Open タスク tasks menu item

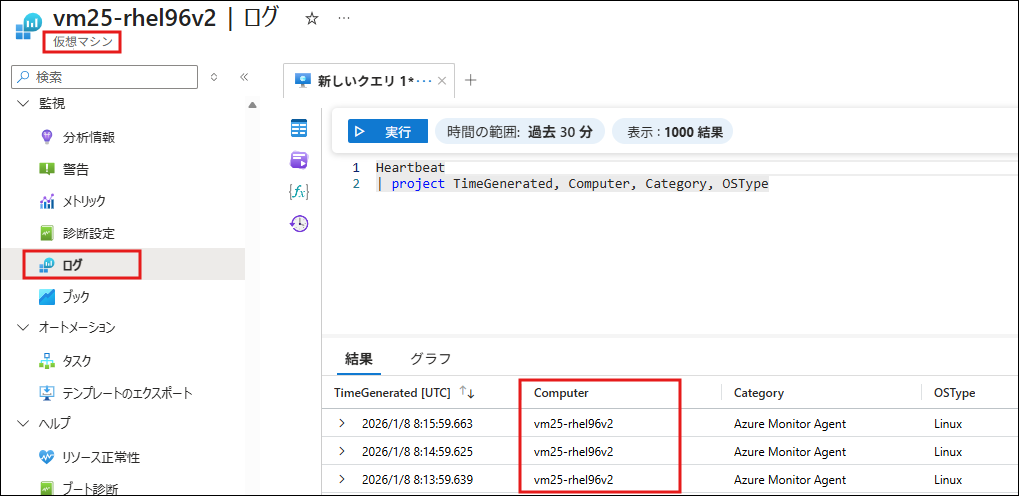coord(77,361)
